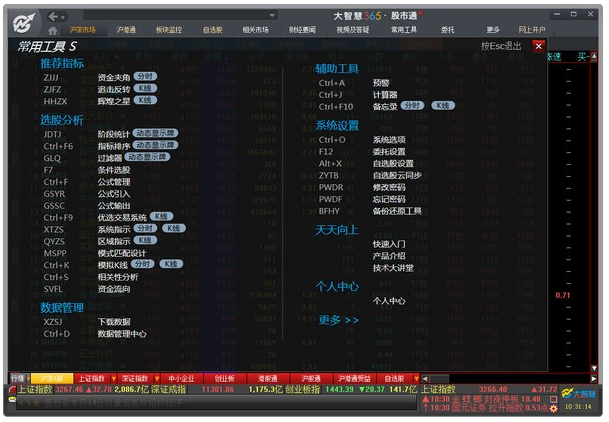Open the 网上开户 menu

click(532, 30)
